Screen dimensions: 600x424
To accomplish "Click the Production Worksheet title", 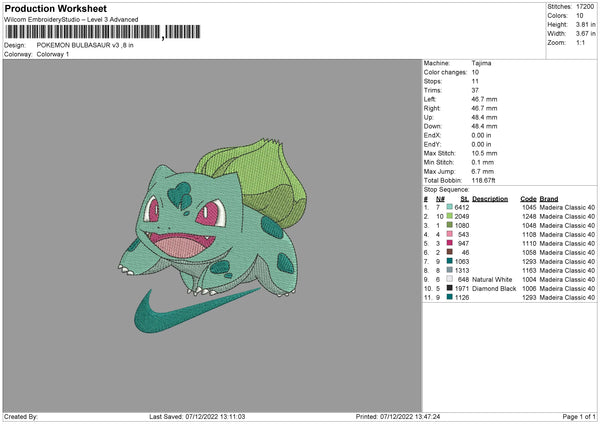I will click(x=55, y=8).
